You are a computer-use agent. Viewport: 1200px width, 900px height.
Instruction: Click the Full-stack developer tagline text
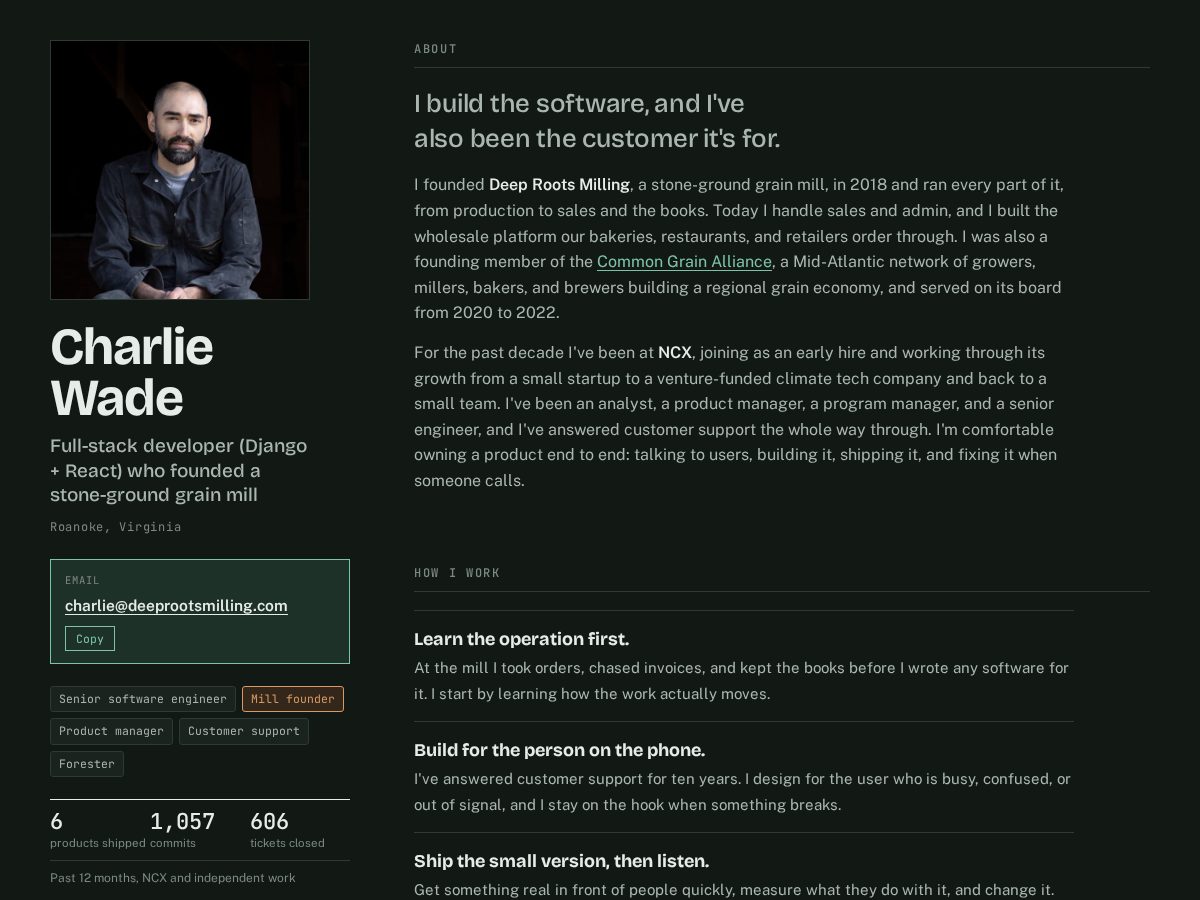click(179, 470)
